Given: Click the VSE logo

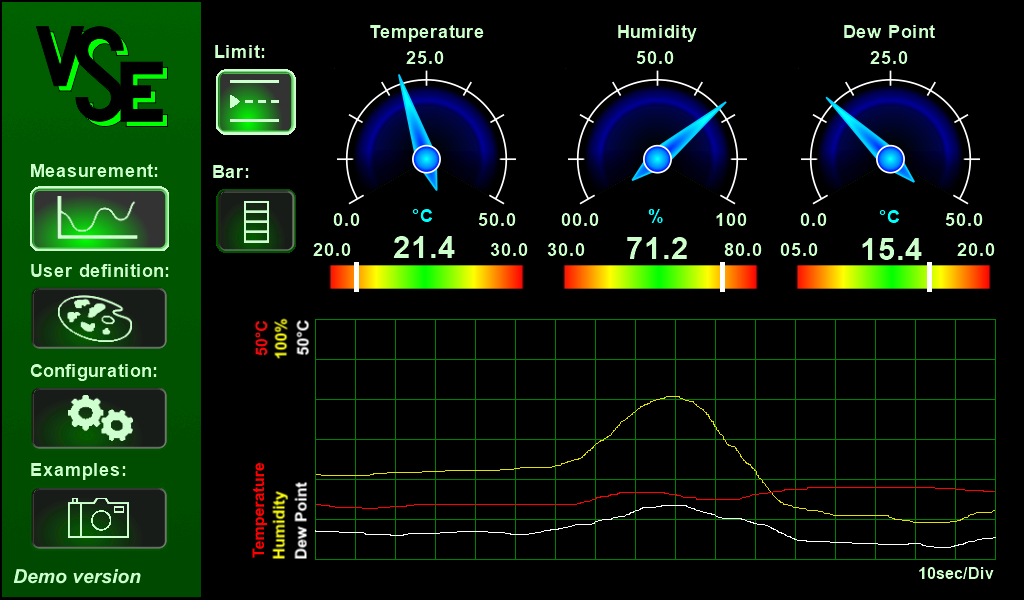Looking at the screenshot, I should coord(100,76).
